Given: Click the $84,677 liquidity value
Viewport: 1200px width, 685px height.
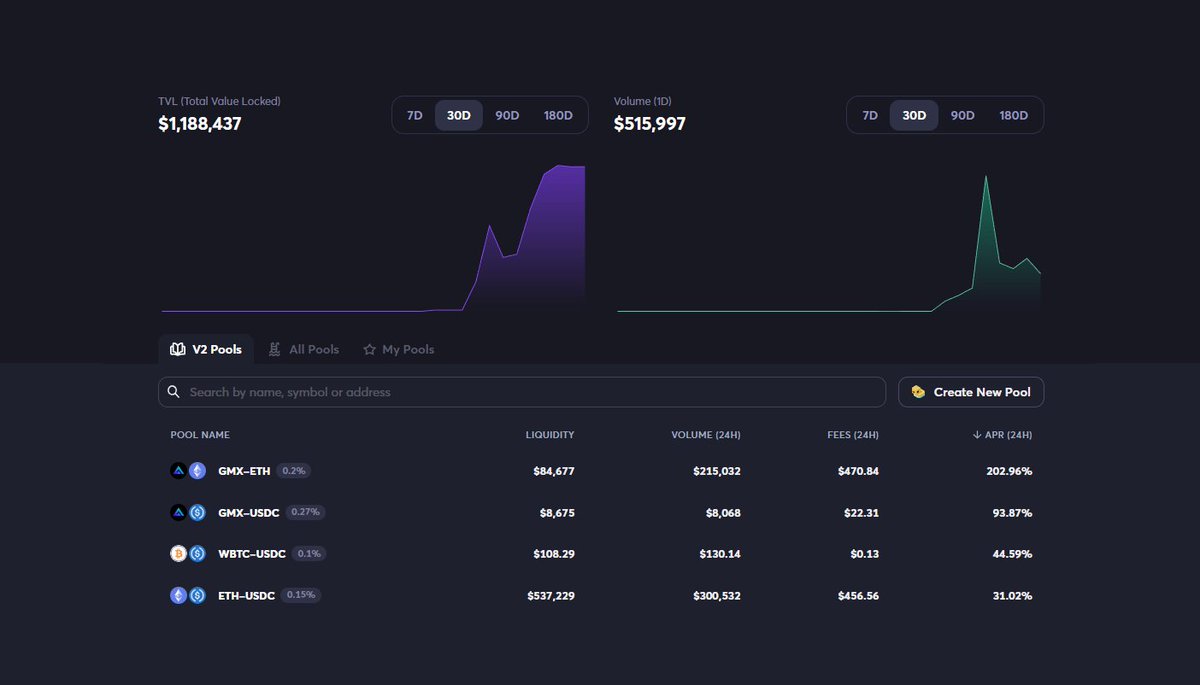Looking at the screenshot, I should (554, 471).
